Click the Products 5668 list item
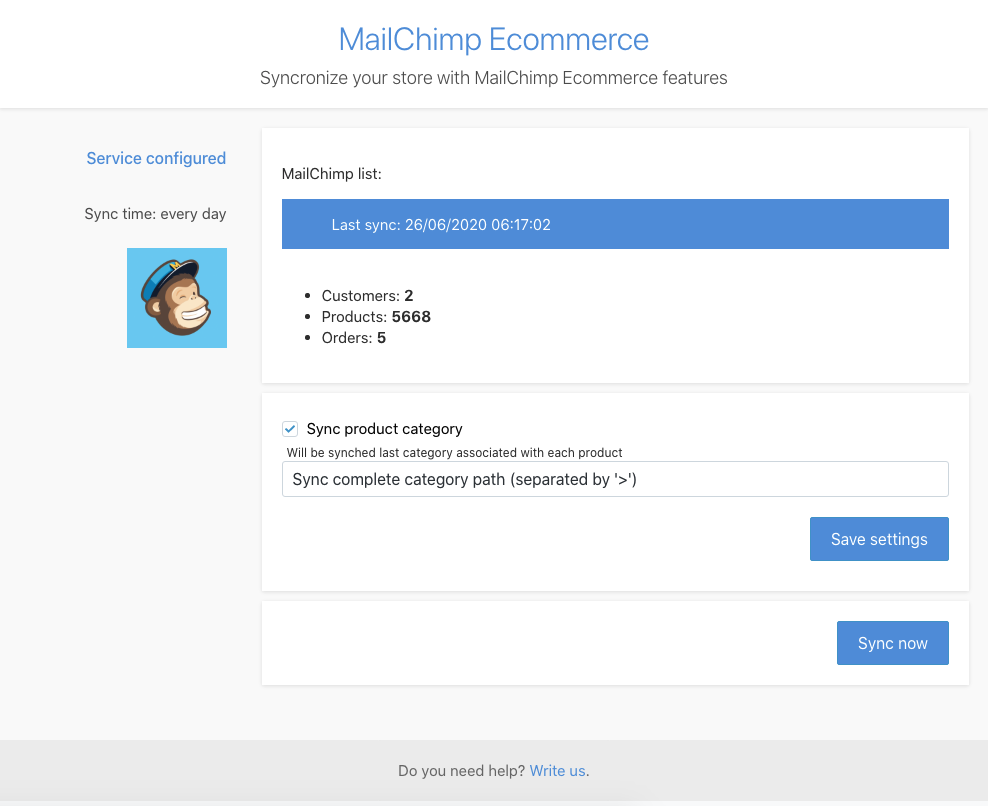Viewport: 988px width, 806px height. (x=375, y=317)
